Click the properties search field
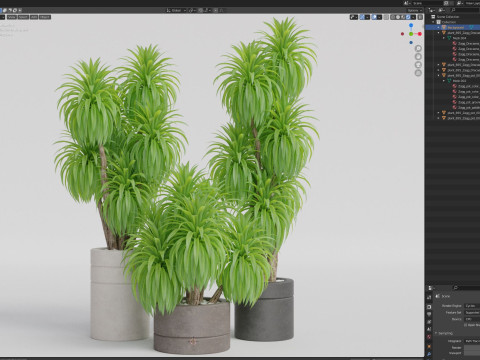 pyautogui.click(x=467, y=288)
